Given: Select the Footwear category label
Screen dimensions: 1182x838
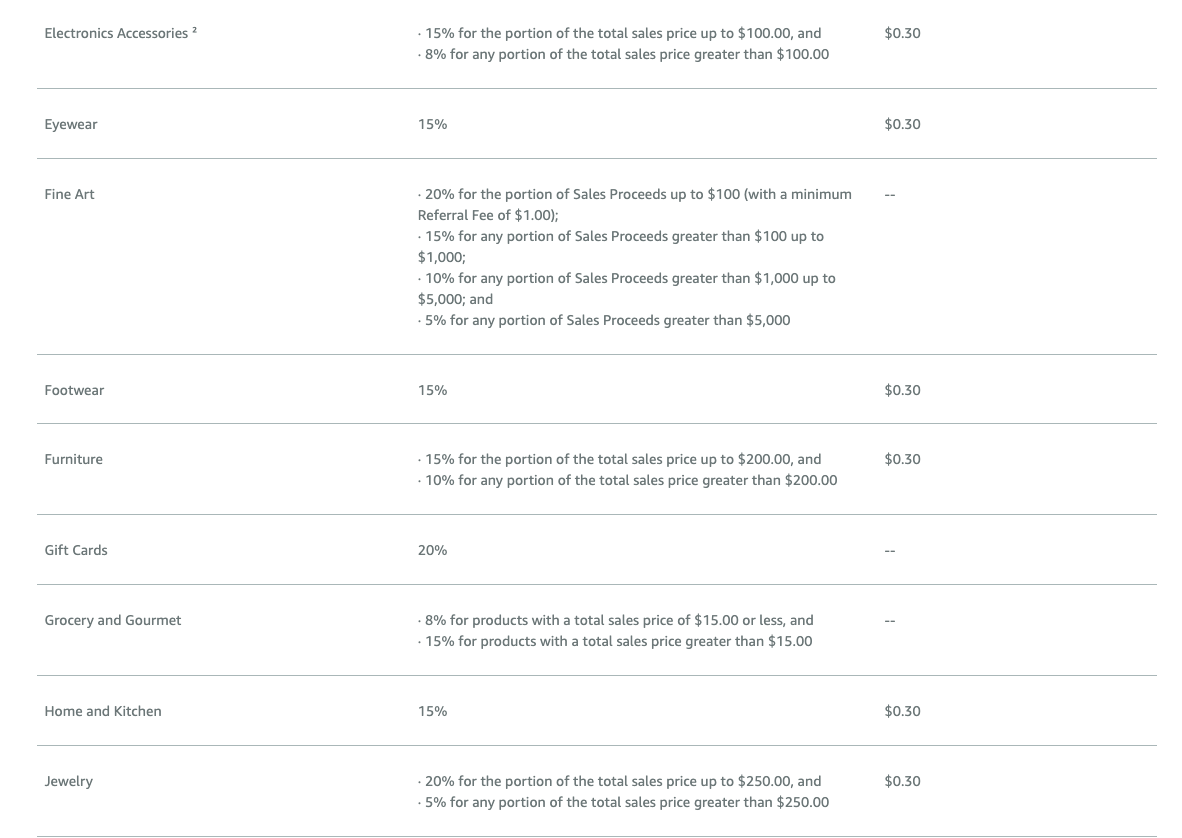Looking at the screenshot, I should pyautogui.click(x=74, y=390).
